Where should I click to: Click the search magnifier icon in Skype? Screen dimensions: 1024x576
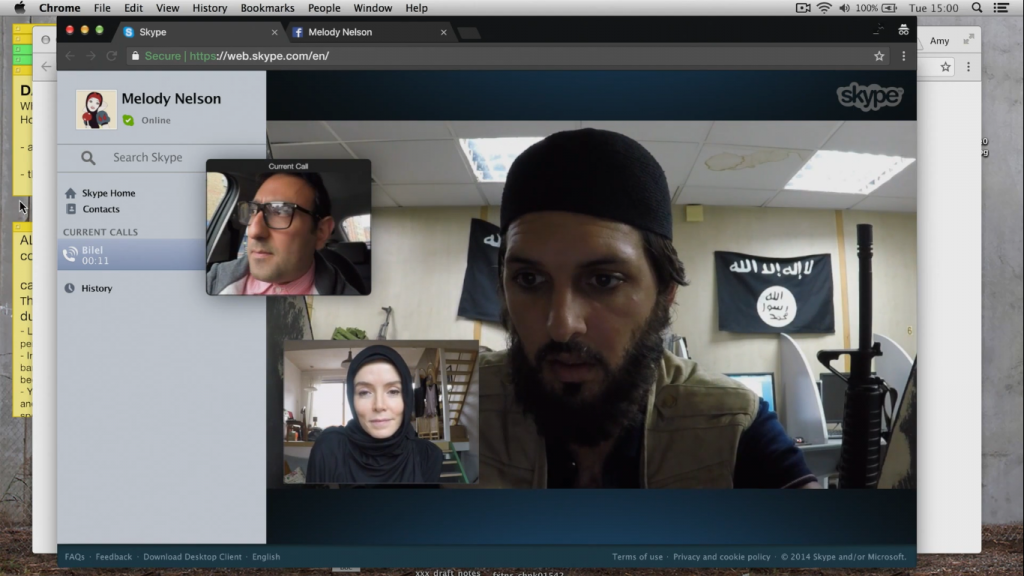88,158
